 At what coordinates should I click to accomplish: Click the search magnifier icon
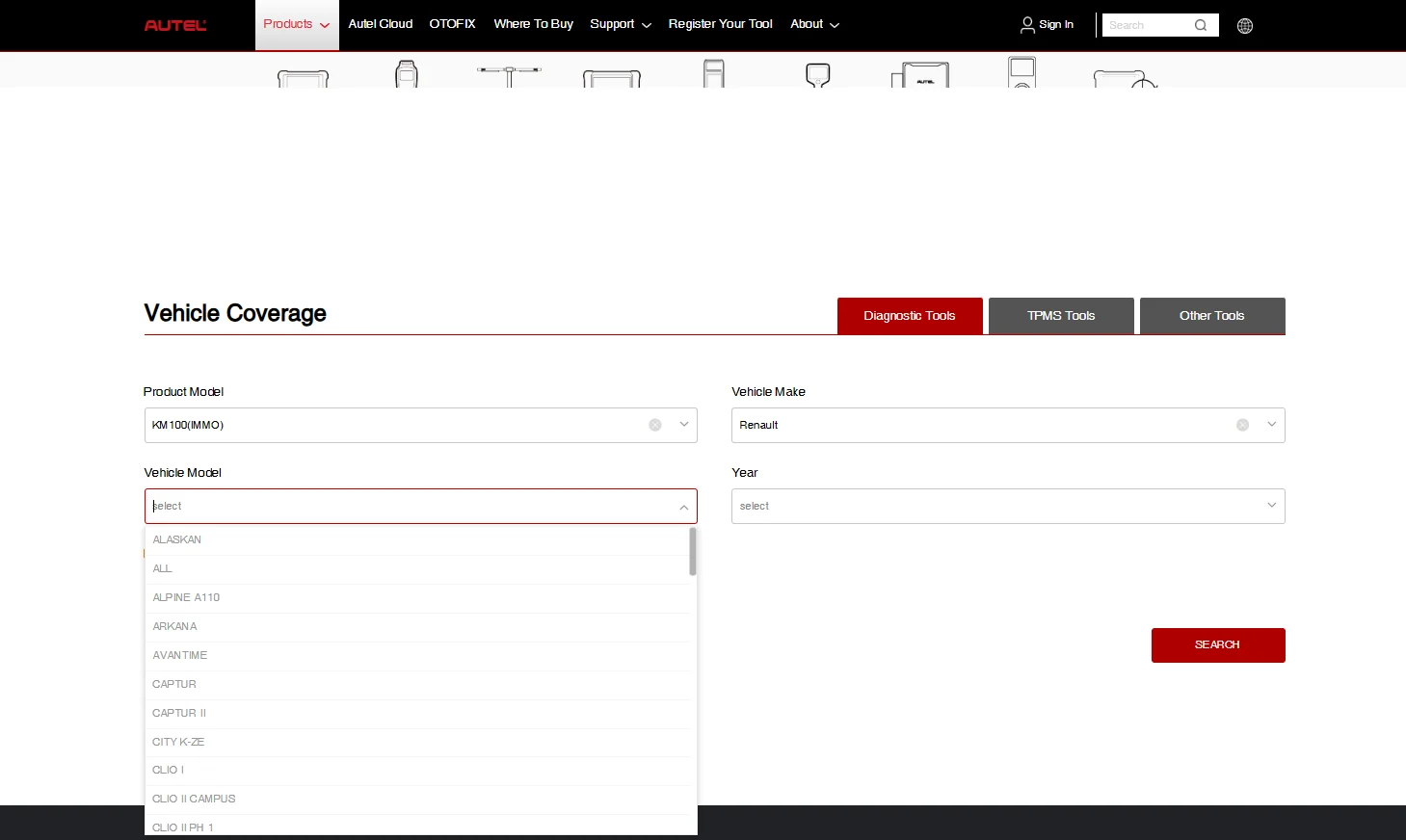click(x=1201, y=25)
